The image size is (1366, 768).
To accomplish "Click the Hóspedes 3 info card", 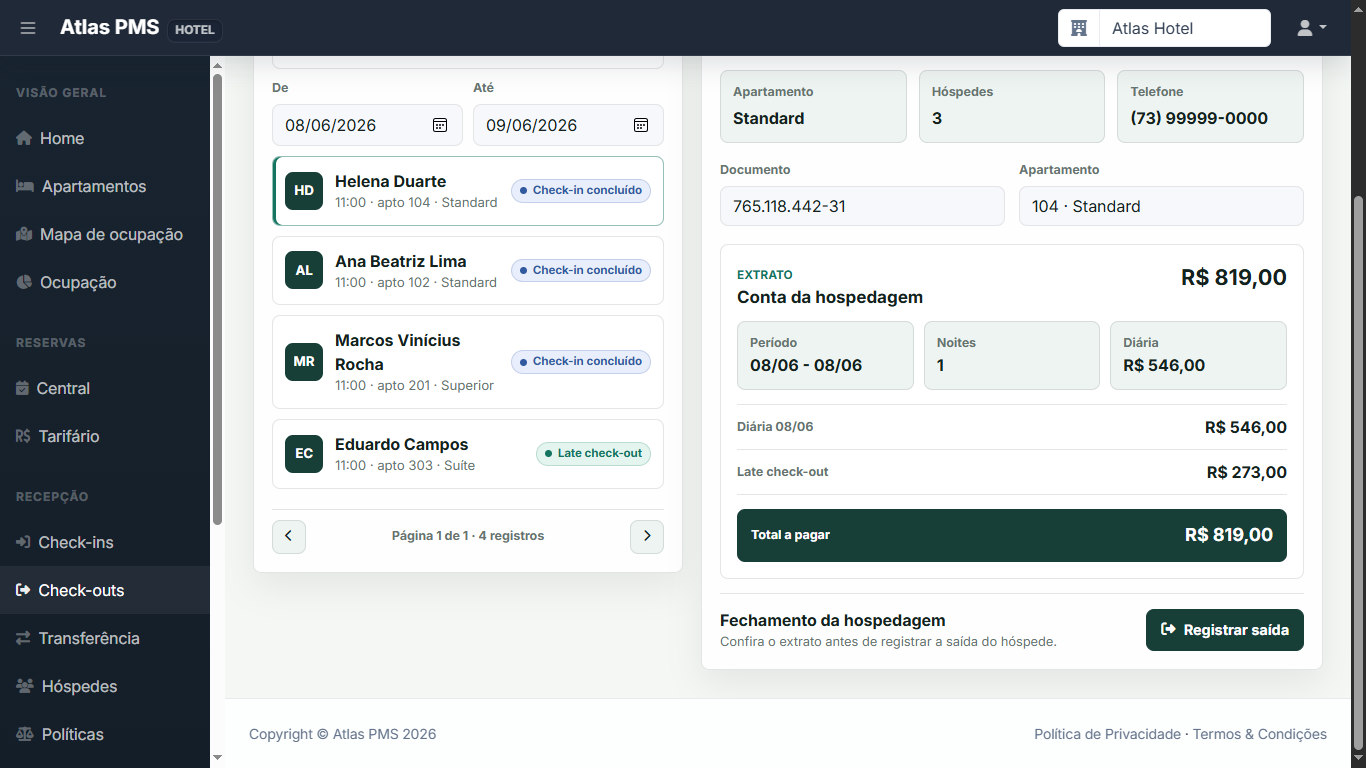I will coord(1012,106).
